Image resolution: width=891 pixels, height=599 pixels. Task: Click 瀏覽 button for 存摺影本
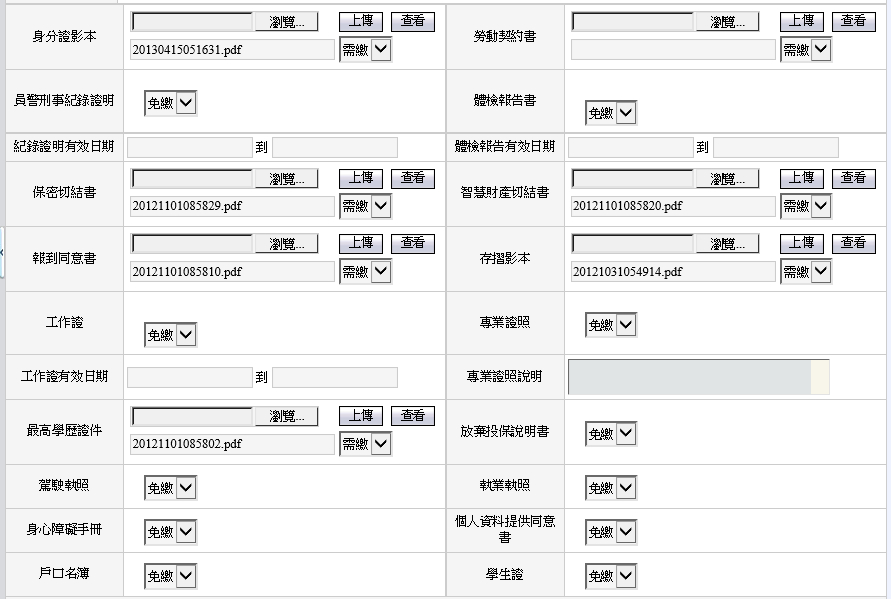point(727,244)
